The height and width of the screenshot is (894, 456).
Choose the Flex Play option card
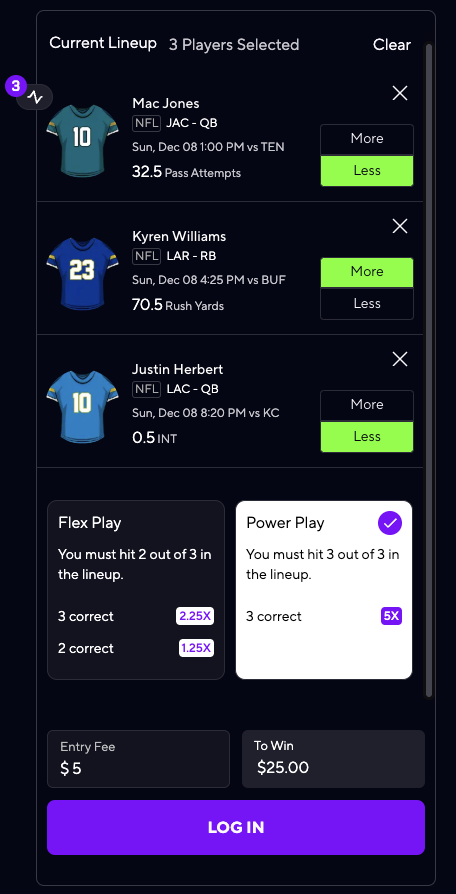click(x=136, y=590)
